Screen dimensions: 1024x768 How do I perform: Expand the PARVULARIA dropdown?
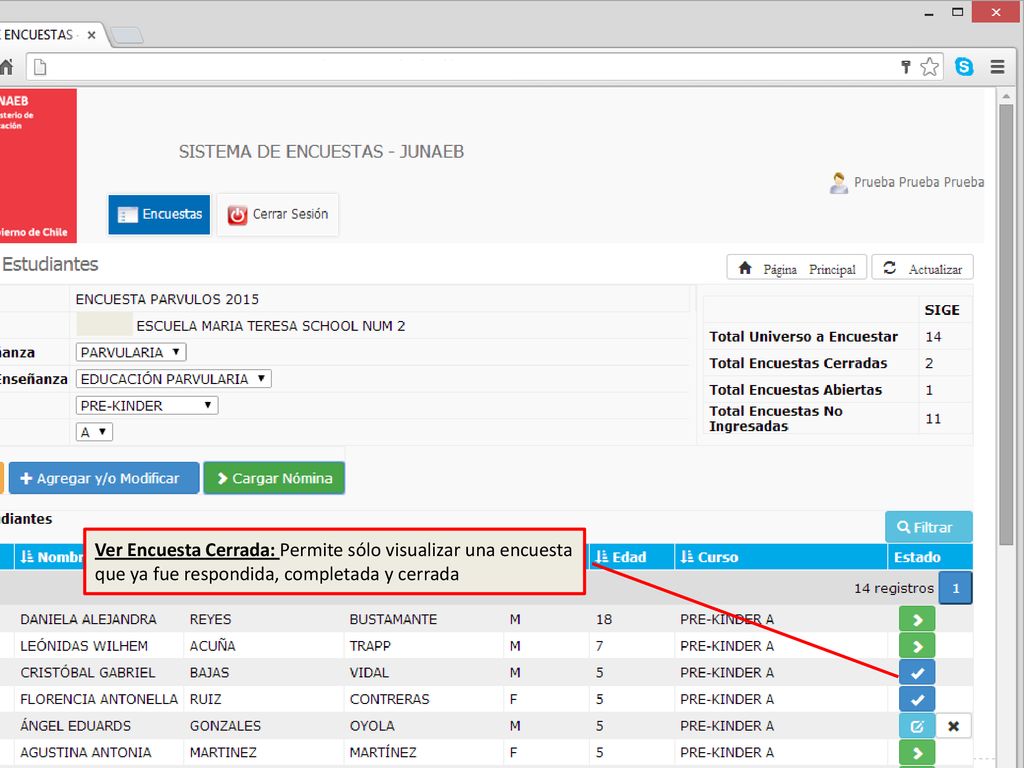tap(131, 353)
